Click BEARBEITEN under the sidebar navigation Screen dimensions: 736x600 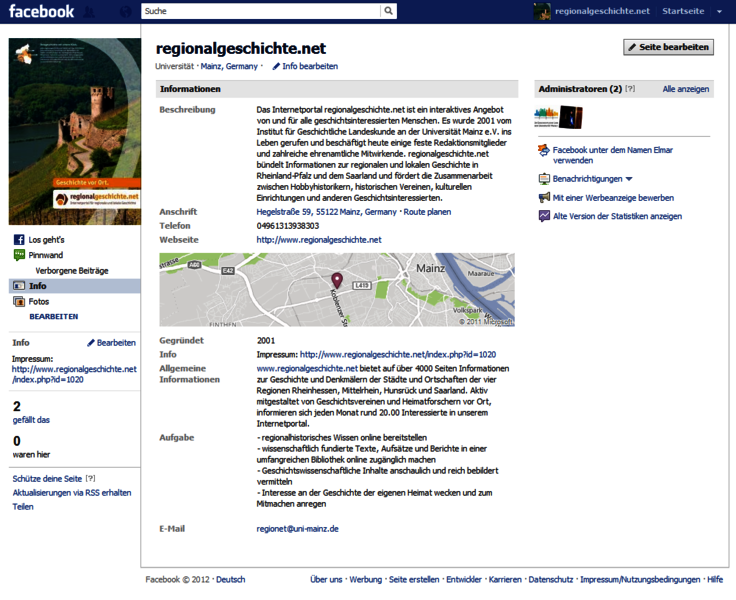pos(54,317)
